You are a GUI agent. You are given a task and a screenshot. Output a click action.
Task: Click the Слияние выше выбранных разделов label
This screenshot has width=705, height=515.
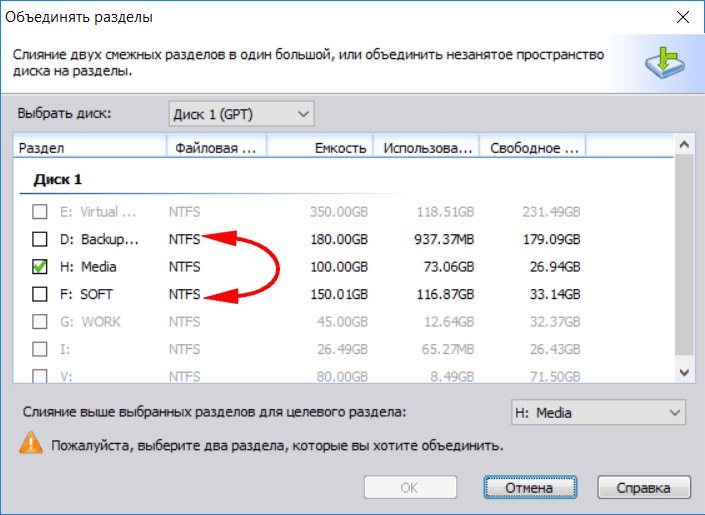pos(214,412)
